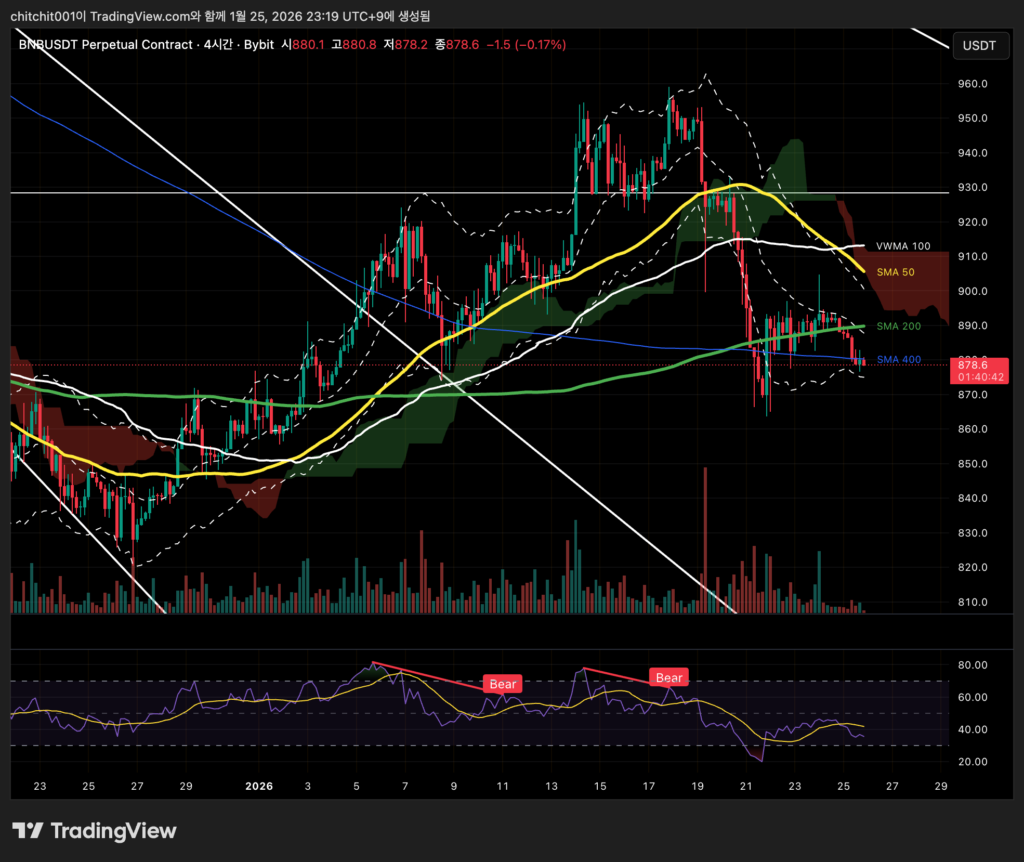Viewport: 1024px width, 862px height.
Task: Click the 2026 date on time axis
Action: point(259,786)
